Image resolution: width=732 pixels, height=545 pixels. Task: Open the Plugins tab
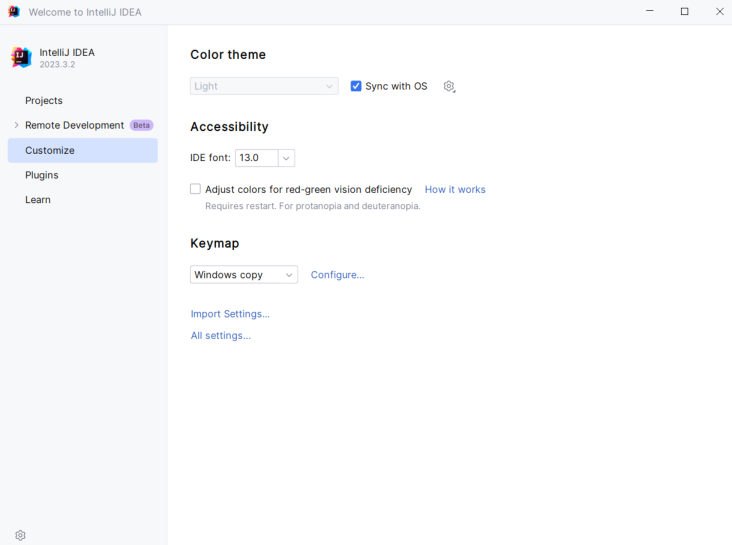click(42, 175)
